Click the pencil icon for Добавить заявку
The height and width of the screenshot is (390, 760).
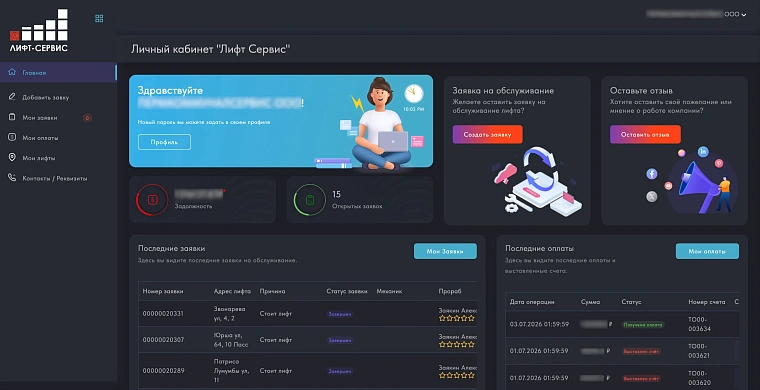coord(12,97)
